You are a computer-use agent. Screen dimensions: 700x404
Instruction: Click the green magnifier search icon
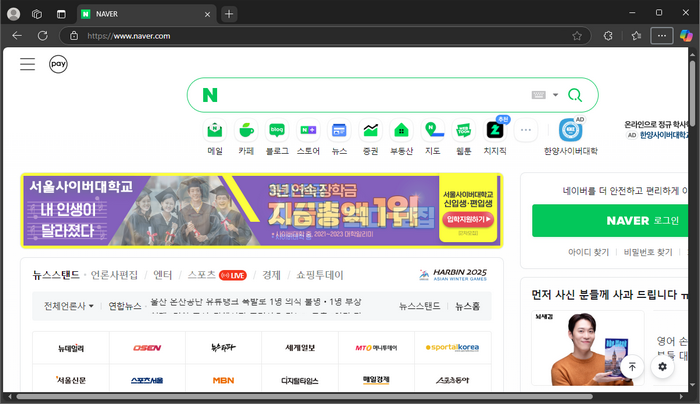point(574,95)
